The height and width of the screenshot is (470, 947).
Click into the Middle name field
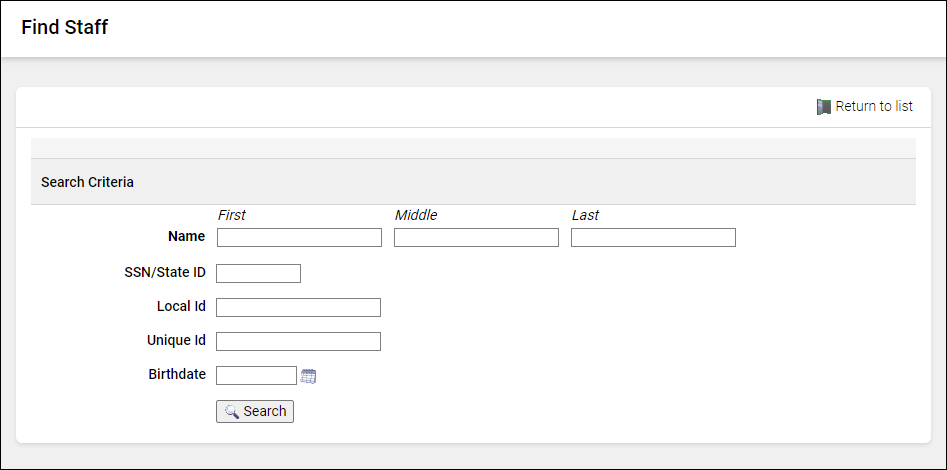point(476,238)
